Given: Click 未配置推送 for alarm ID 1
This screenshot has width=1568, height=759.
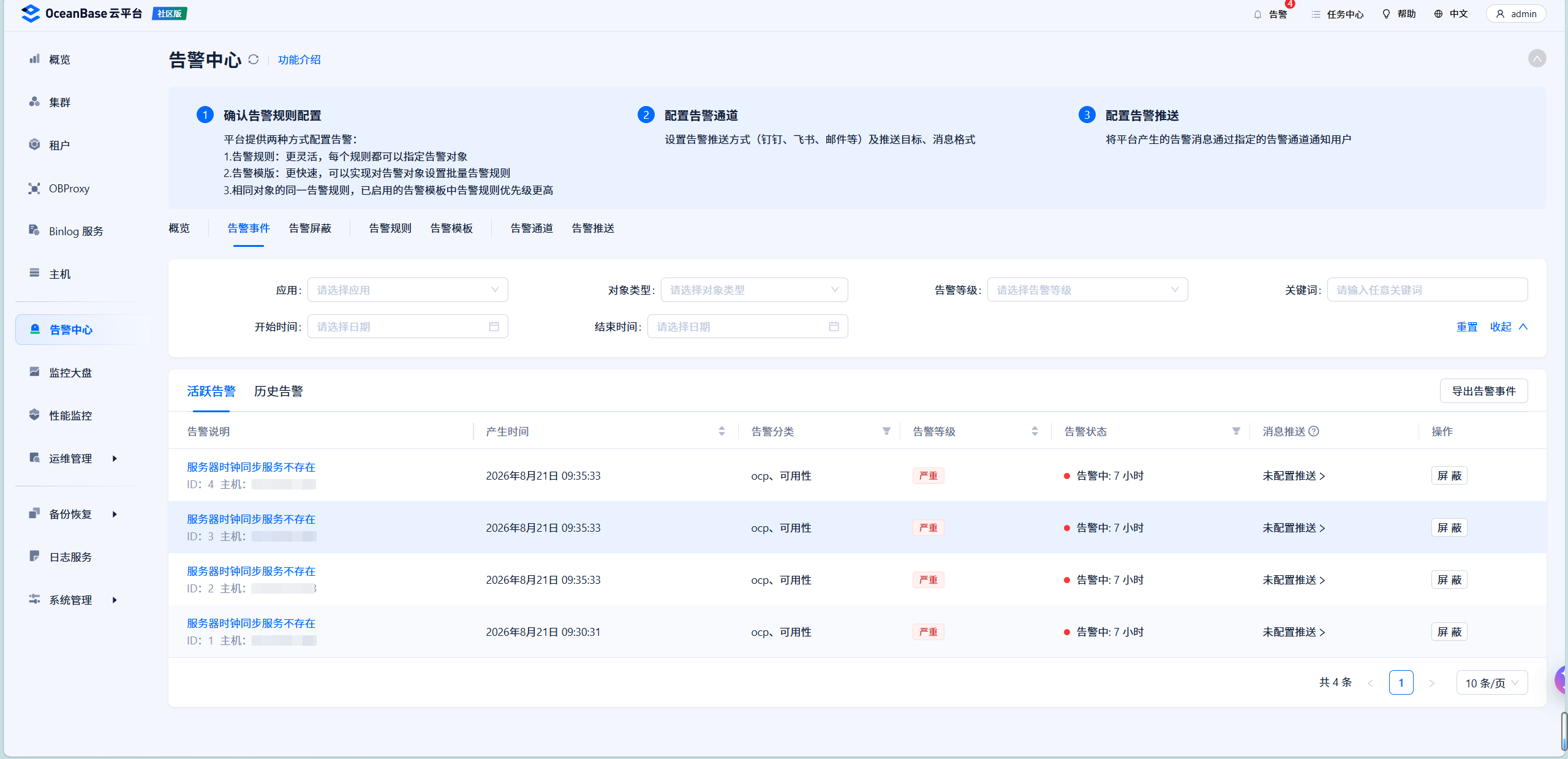Looking at the screenshot, I should (x=1294, y=632).
